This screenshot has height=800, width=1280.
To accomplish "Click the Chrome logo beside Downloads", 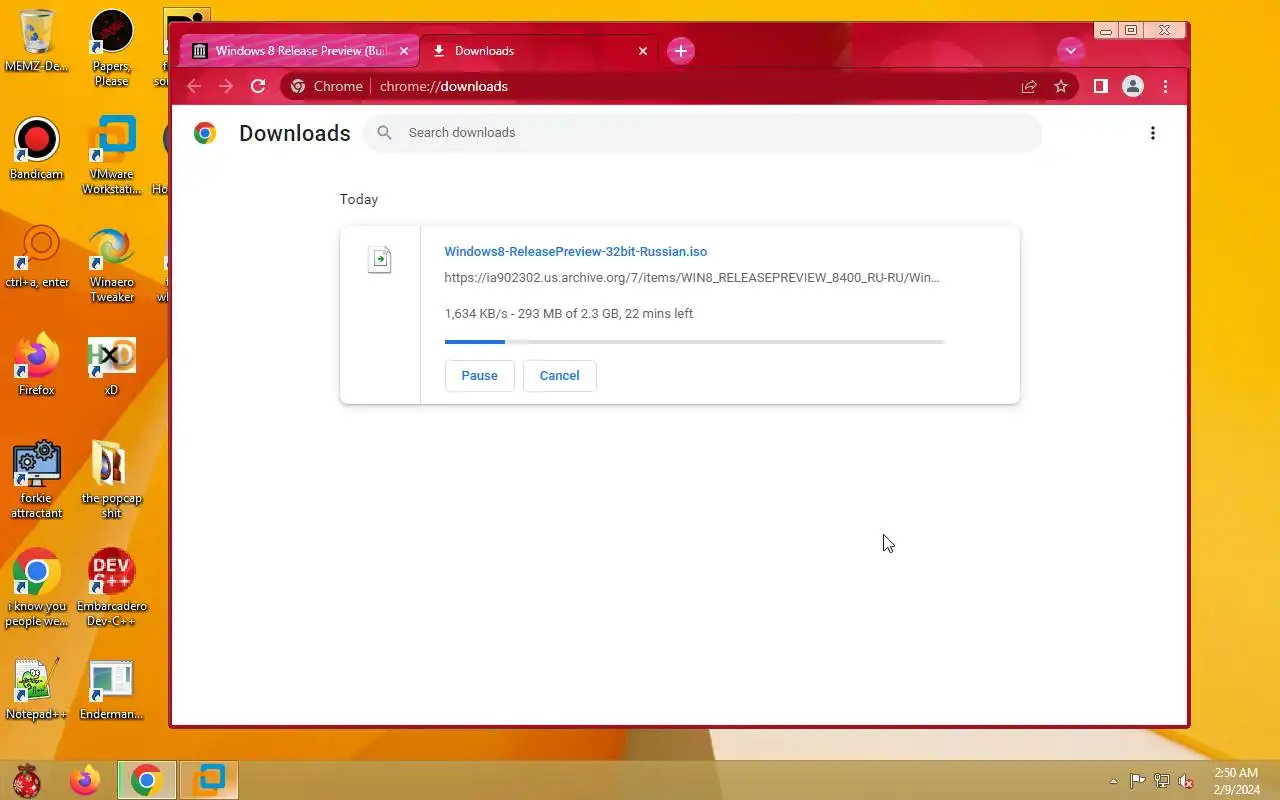I will click(205, 133).
